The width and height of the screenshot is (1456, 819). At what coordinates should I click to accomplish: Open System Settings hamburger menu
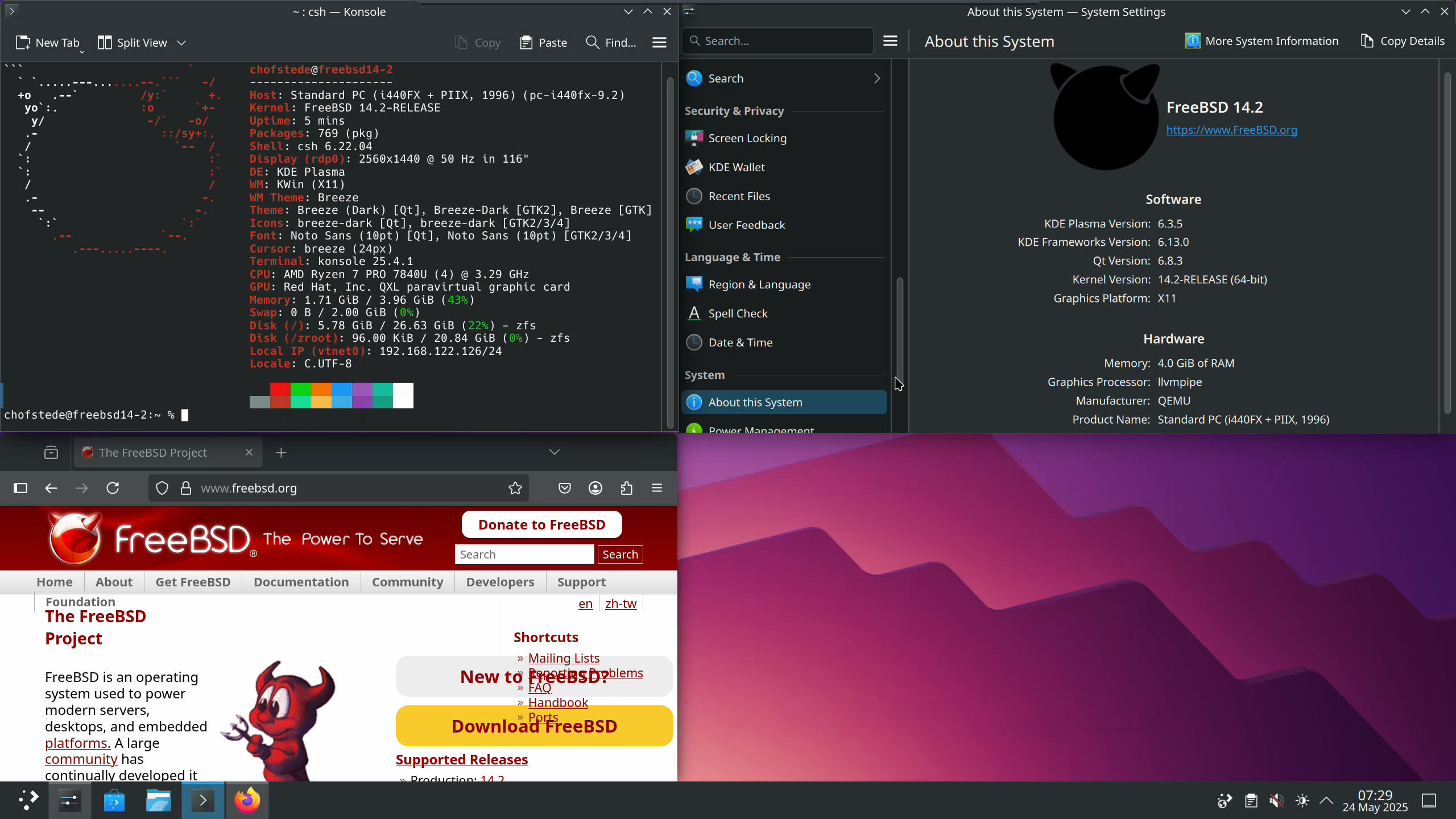click(890, 41)
